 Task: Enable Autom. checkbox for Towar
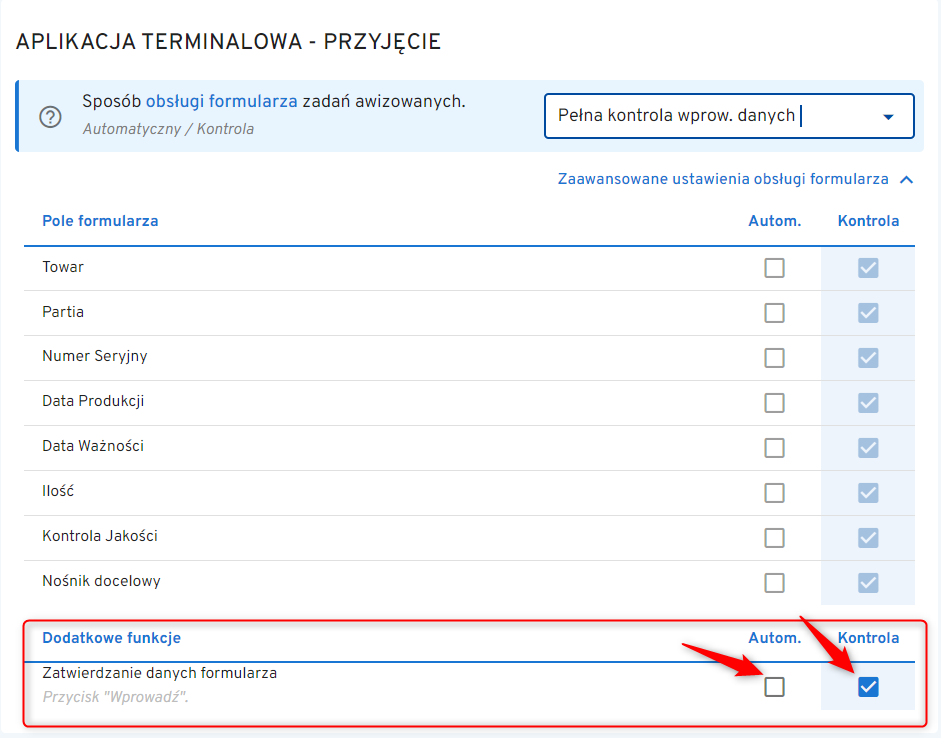point(774,268)
